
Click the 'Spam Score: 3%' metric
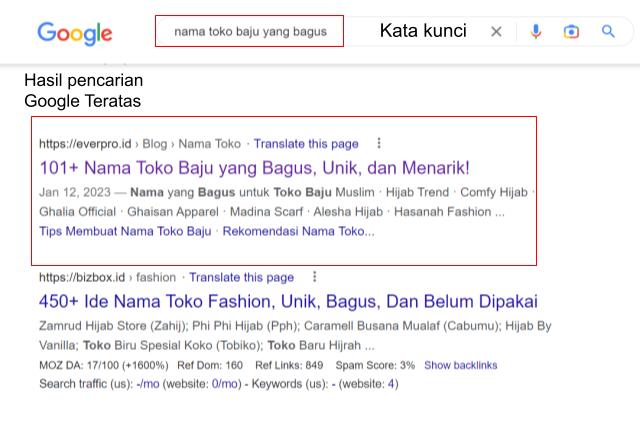[375, 365]
